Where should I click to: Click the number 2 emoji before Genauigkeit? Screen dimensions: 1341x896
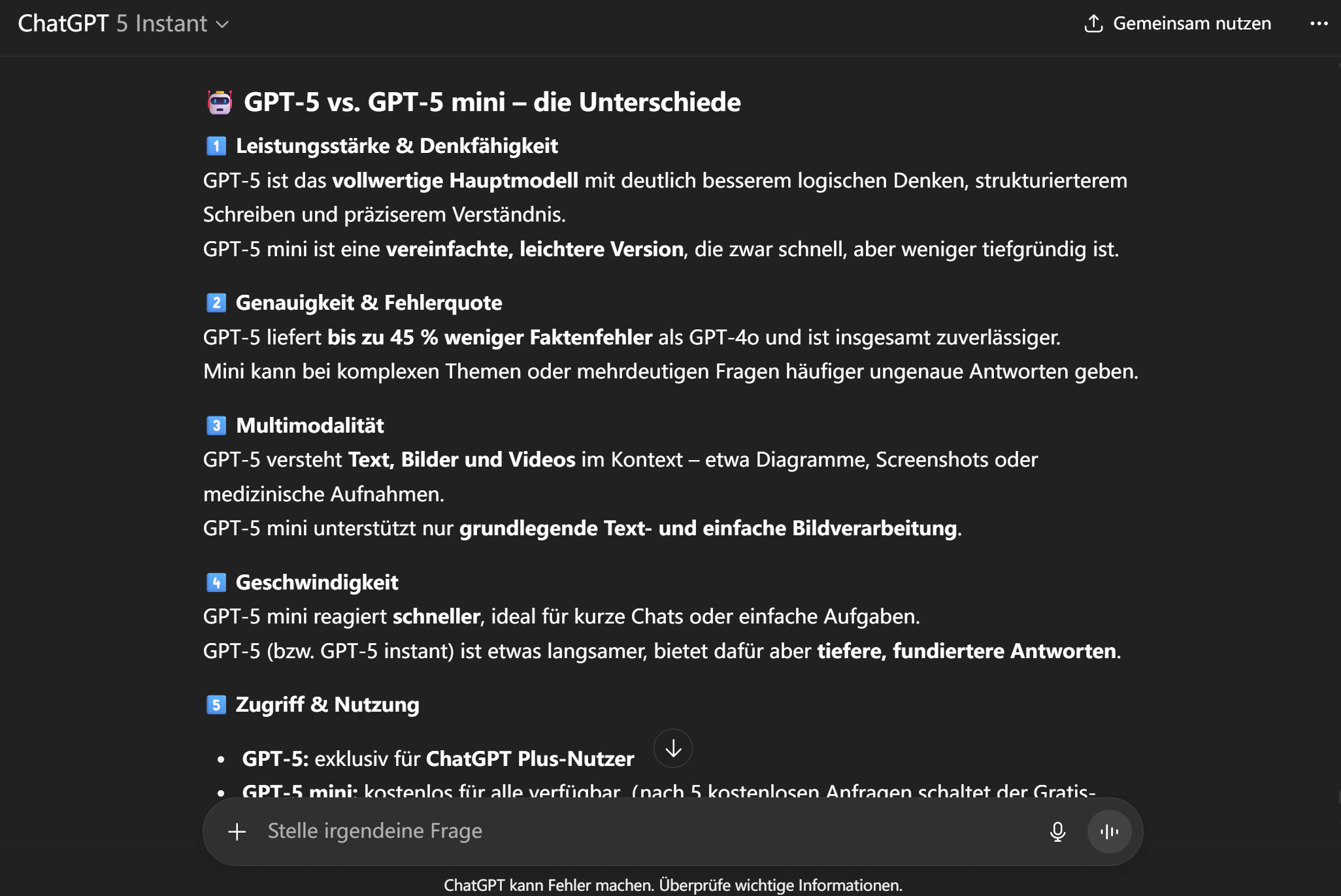(x=216, y=303)
